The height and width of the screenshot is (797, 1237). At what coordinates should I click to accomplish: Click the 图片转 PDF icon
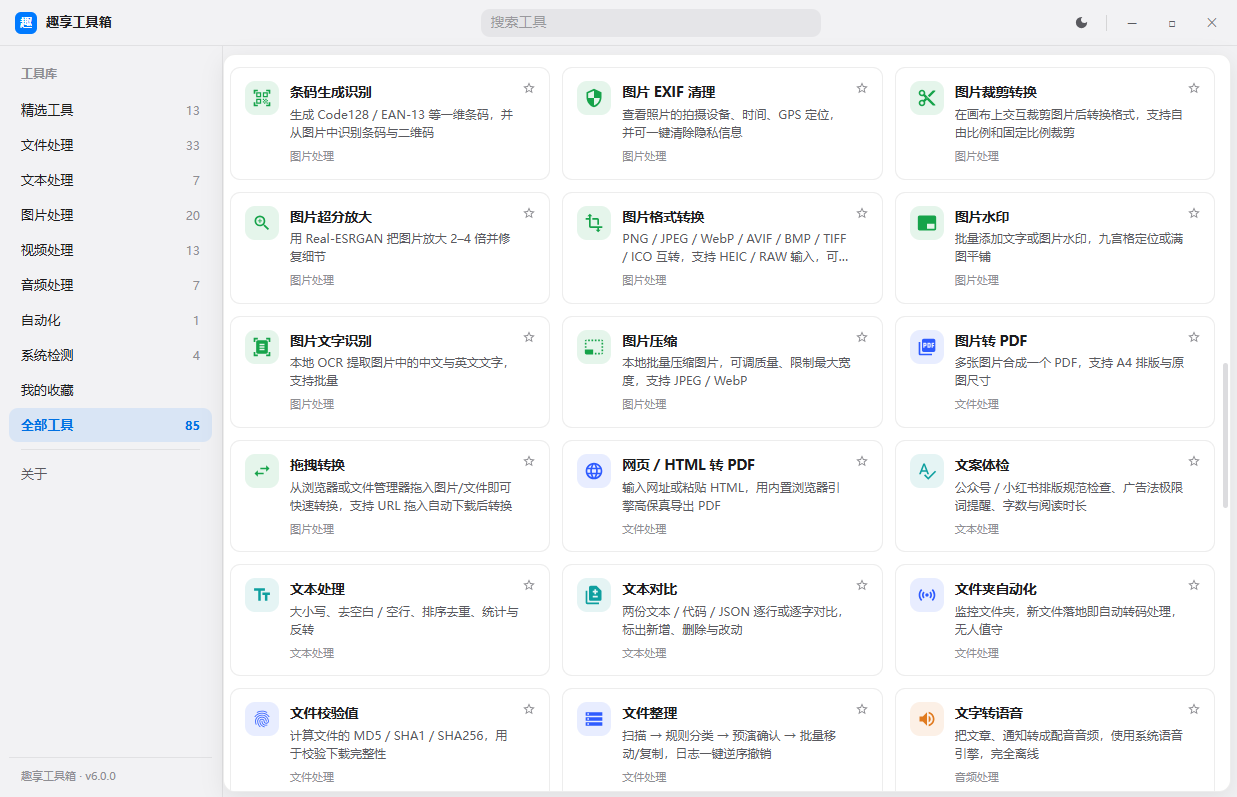[x=927, y=347]
